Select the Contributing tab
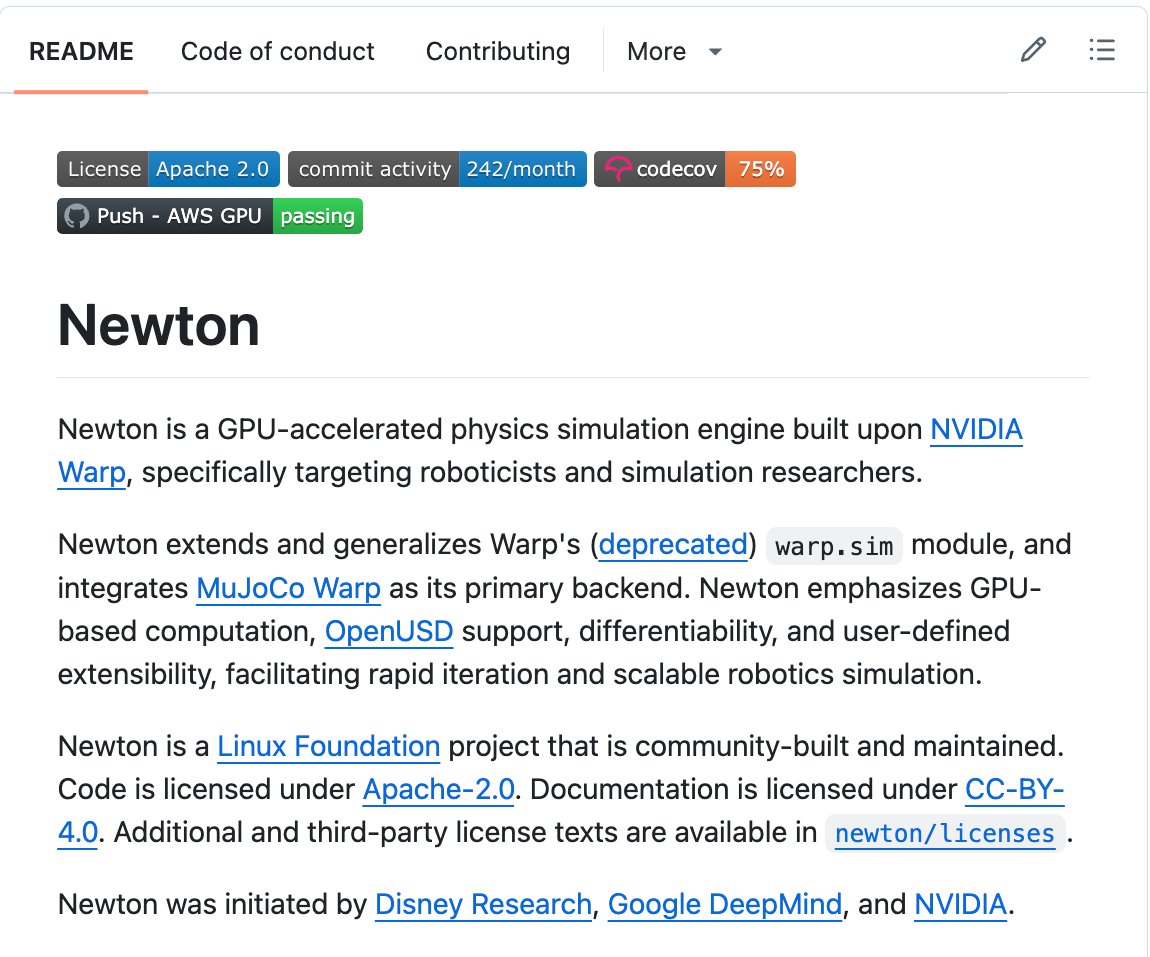This screenshot has height=957, width=1150. point(498,51)
